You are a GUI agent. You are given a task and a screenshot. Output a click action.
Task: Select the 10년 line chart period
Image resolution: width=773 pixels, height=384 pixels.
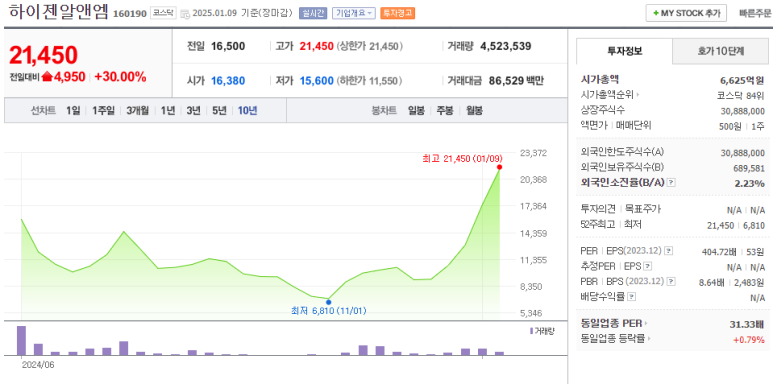[247, 110]
